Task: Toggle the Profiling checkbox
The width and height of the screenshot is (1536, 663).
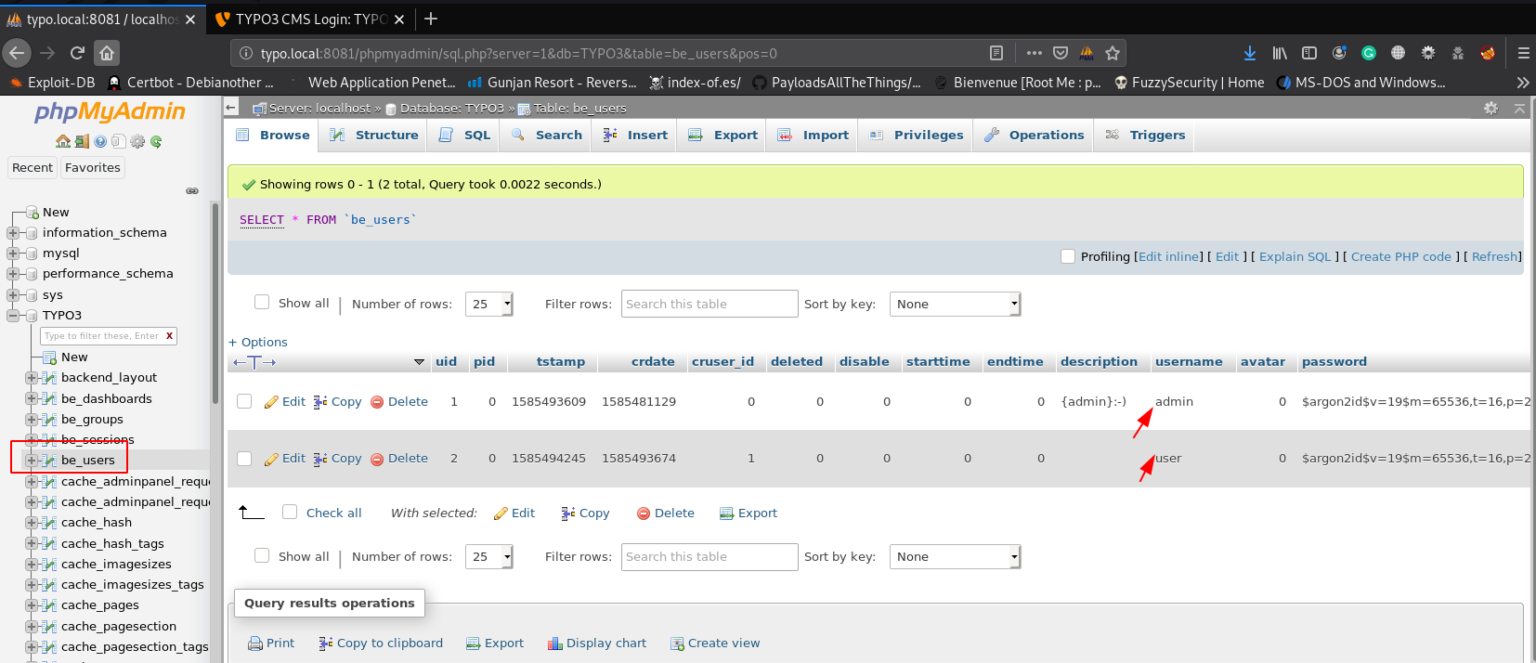Action: [x=1067, y=256]
